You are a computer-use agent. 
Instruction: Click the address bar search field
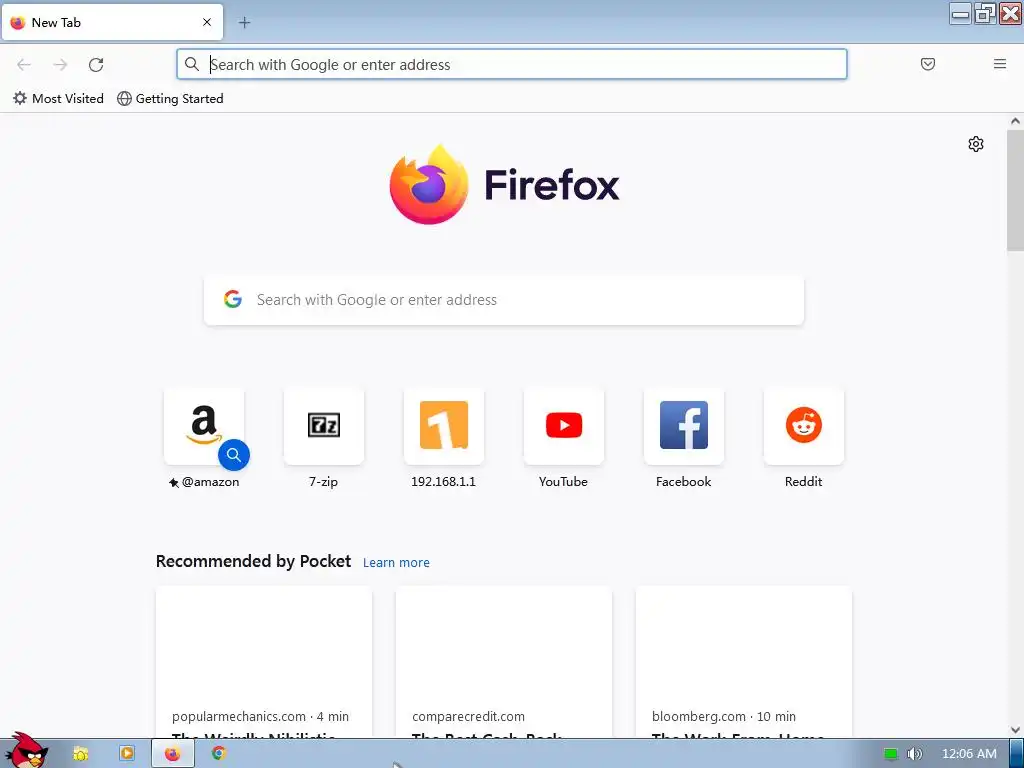point(512,64)
